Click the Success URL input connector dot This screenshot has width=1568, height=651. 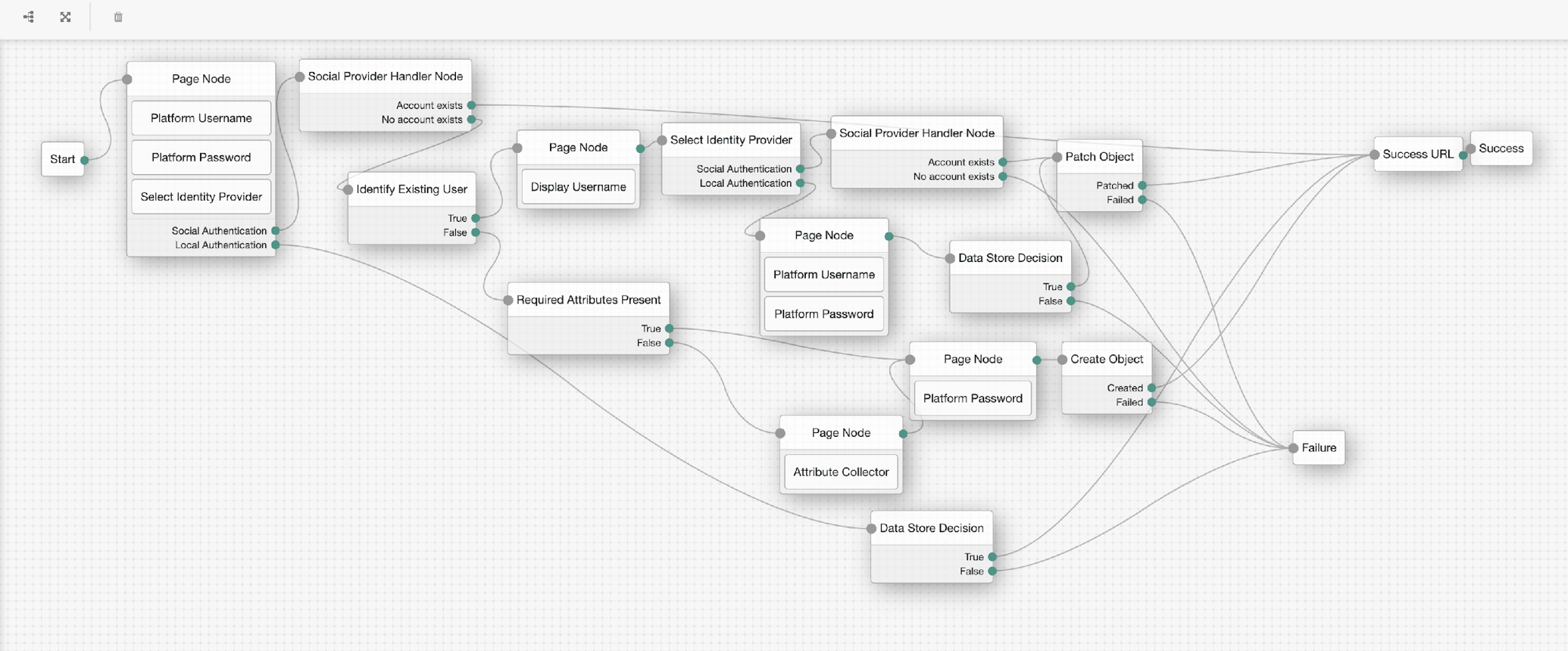pyautogui.click(x=1374, y=154)
